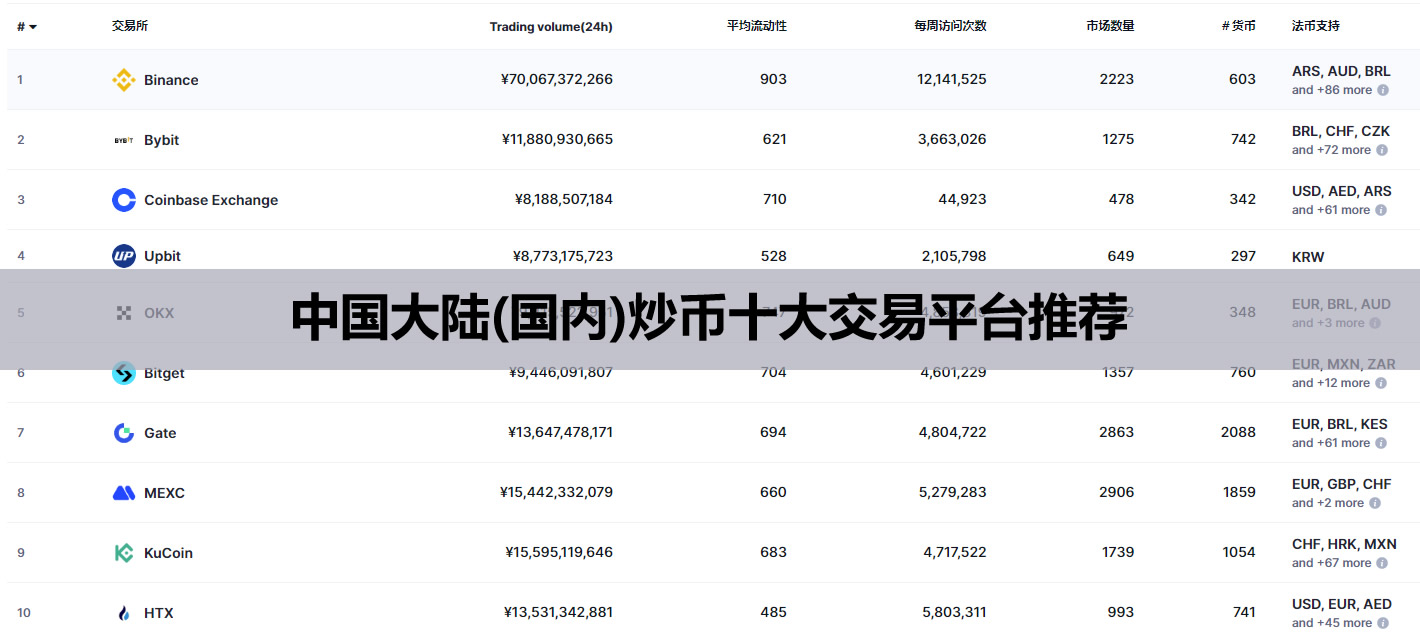Screen dimensions: 1420x639
Task: Click the Upbit logo icon
Action: click(x=124, y=256)
